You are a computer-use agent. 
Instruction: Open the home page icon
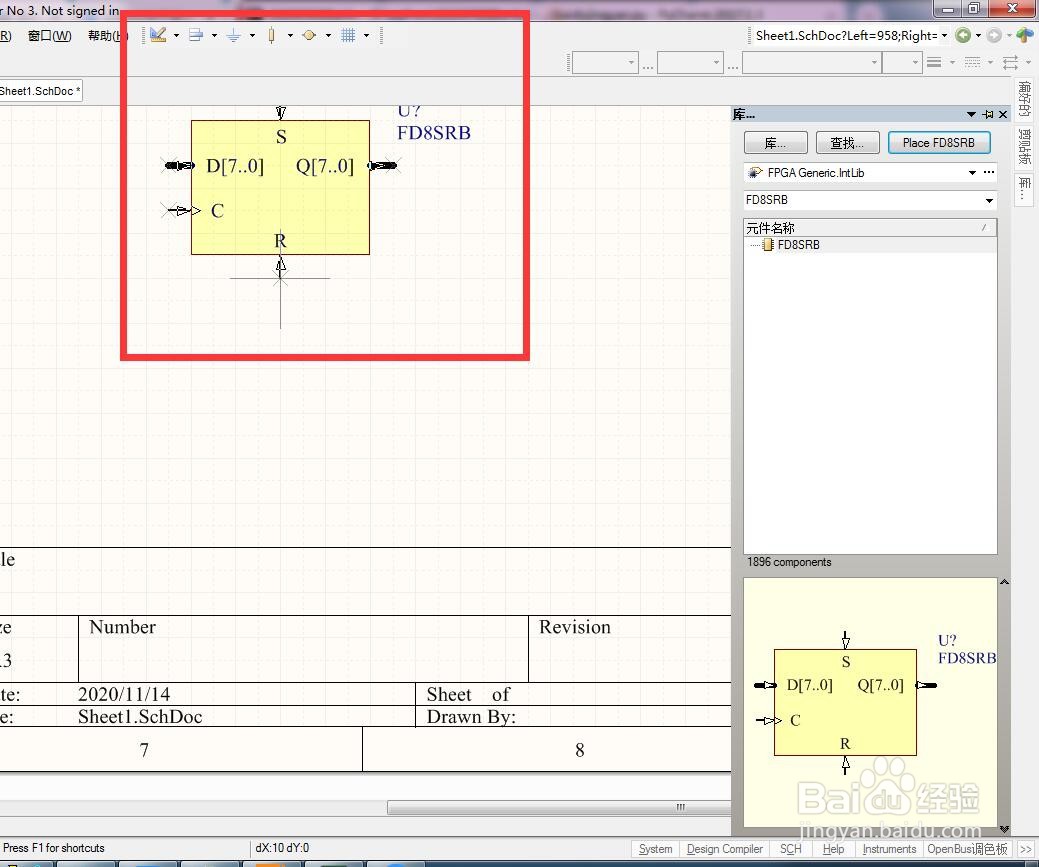tap(1025, 35)
